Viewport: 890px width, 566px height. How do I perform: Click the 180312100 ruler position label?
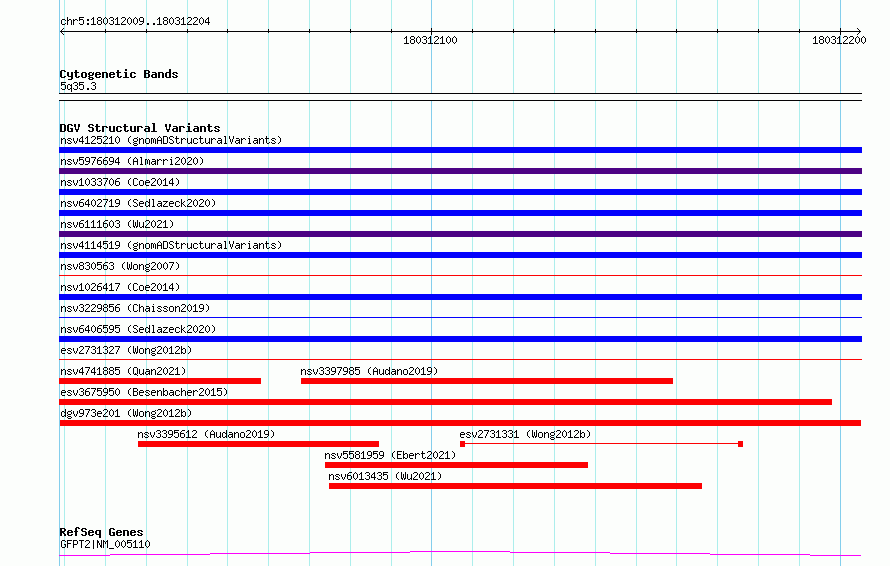point(430,40)
